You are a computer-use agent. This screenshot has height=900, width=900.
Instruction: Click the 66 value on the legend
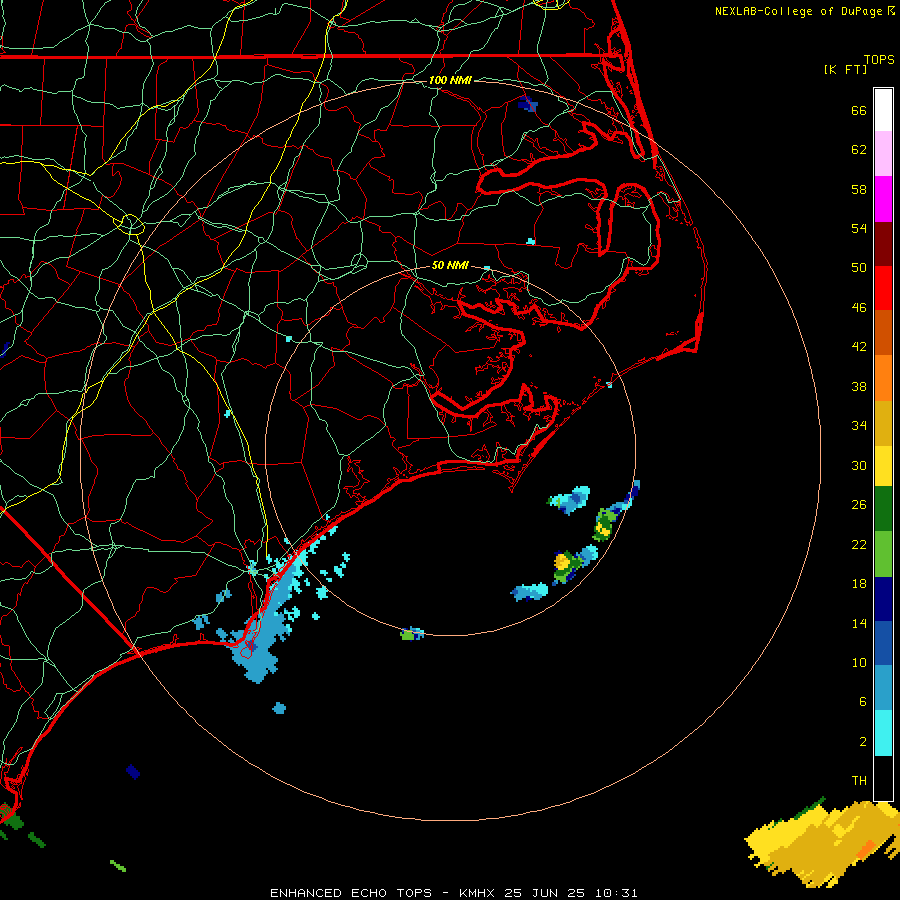(x=859, y=110)
